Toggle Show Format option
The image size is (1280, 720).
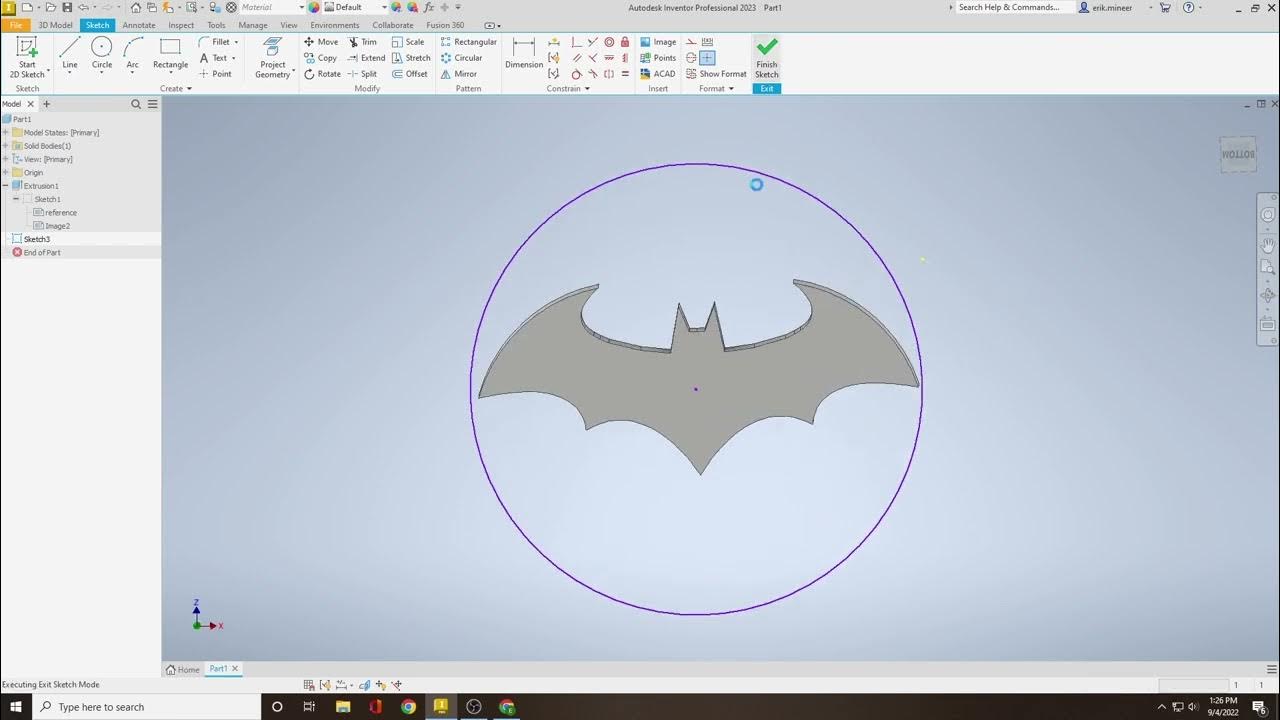pos(716,74)
